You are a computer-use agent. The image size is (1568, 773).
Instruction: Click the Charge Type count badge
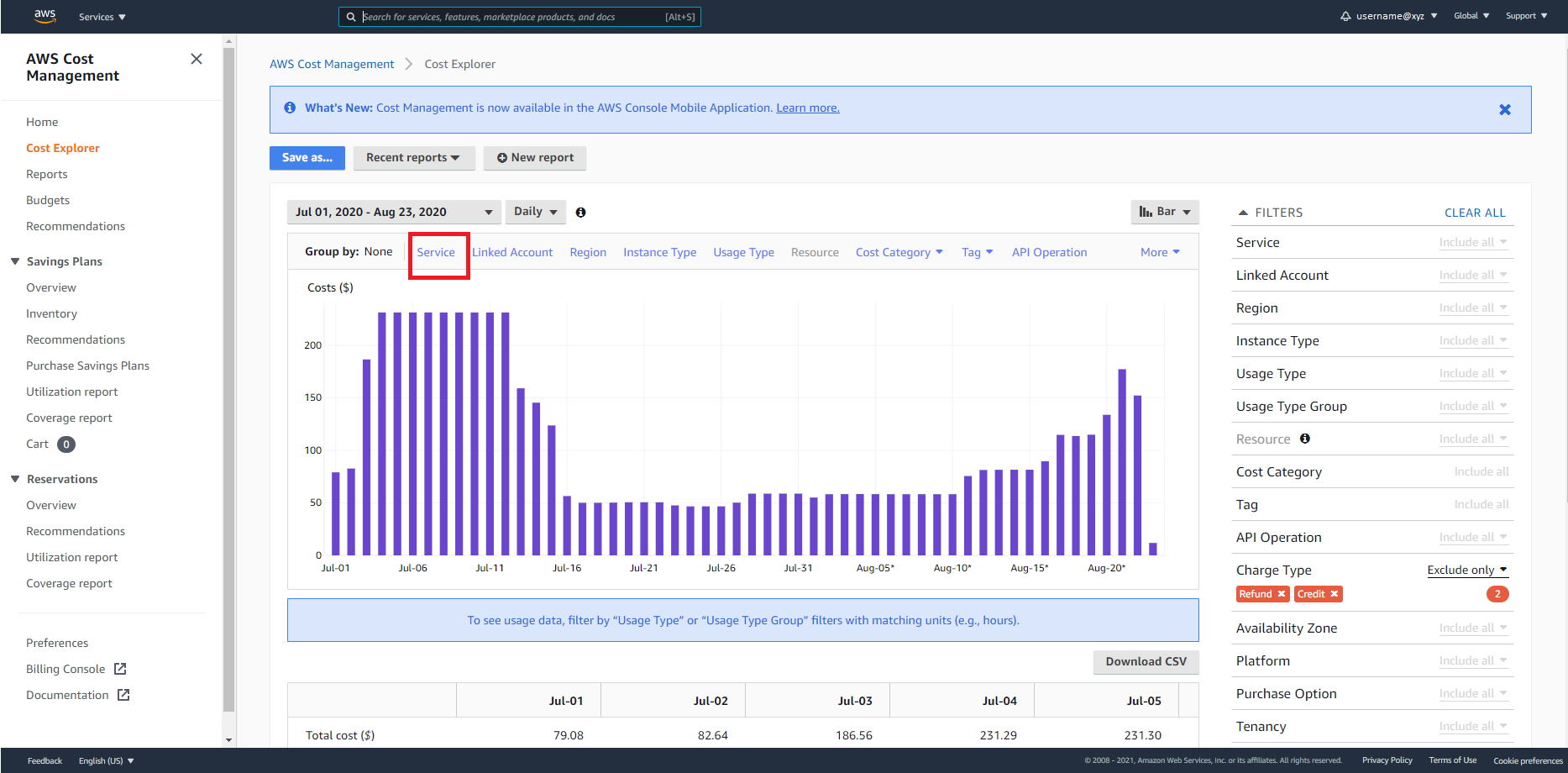[1497, 594]
